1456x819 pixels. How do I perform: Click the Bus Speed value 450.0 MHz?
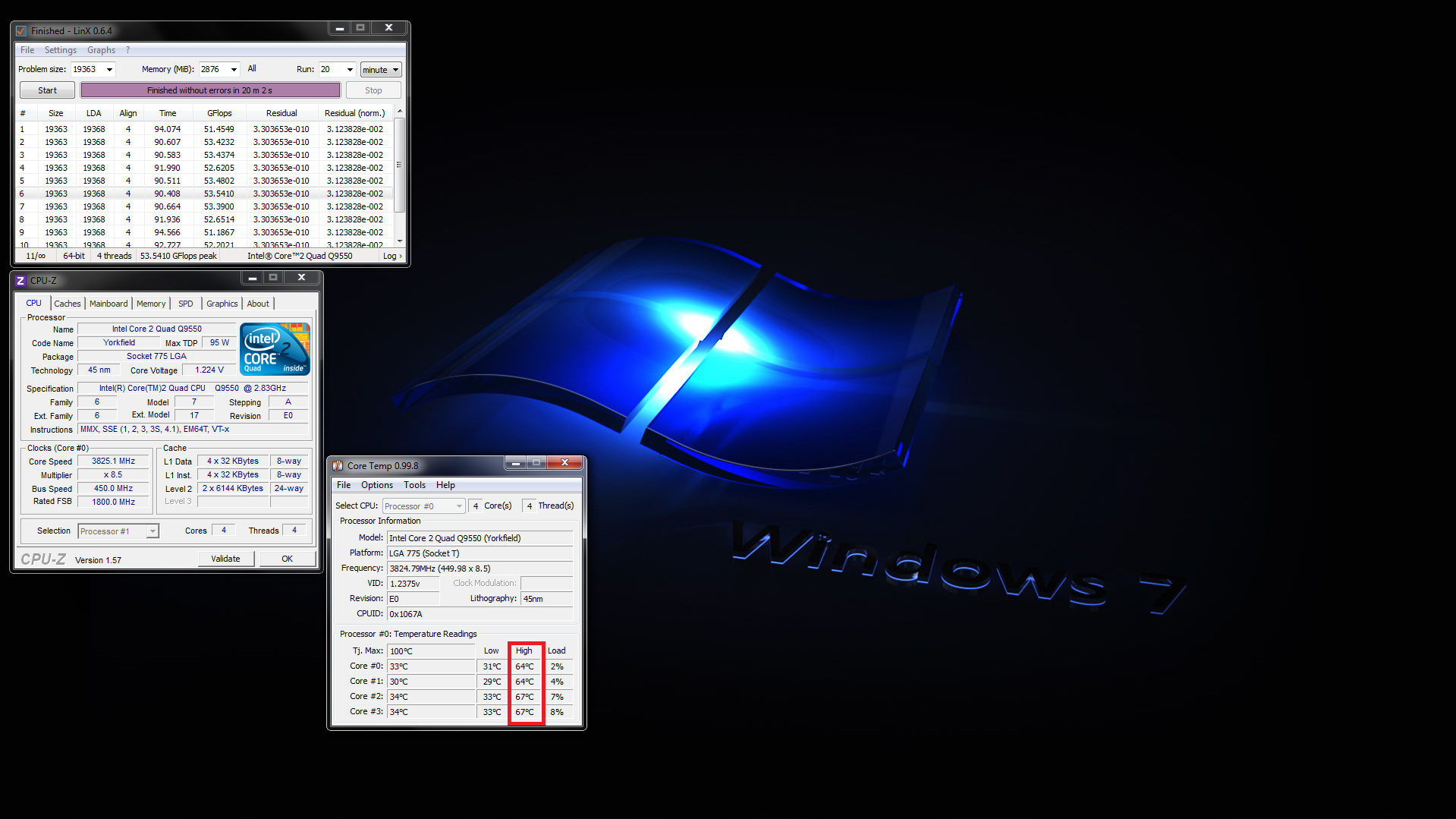click(114, 489)
